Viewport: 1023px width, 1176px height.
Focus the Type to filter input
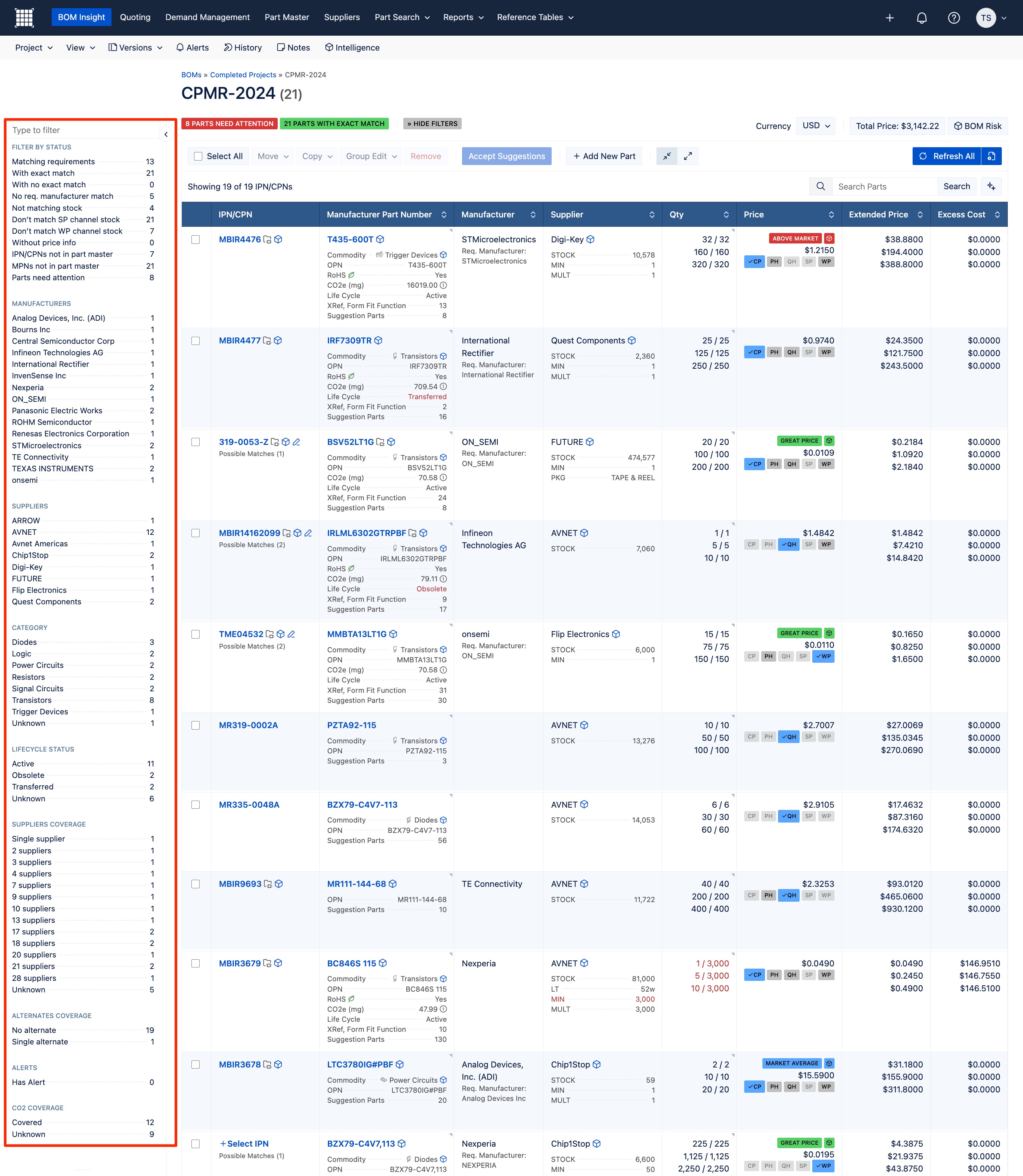point(84,130)
